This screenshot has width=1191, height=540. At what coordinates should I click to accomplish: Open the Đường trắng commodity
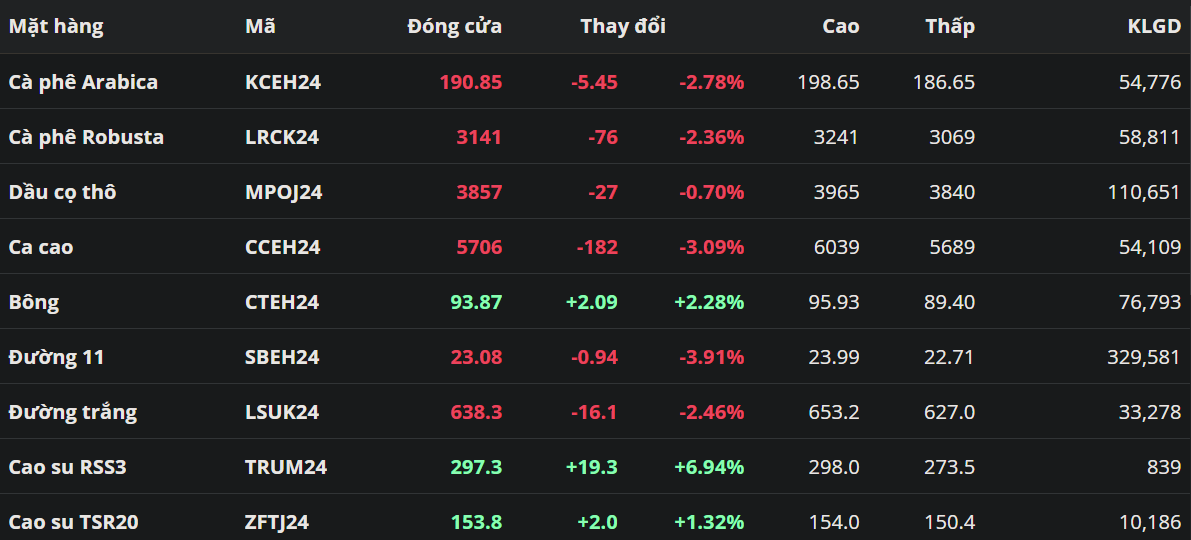[x=73, y=412]
